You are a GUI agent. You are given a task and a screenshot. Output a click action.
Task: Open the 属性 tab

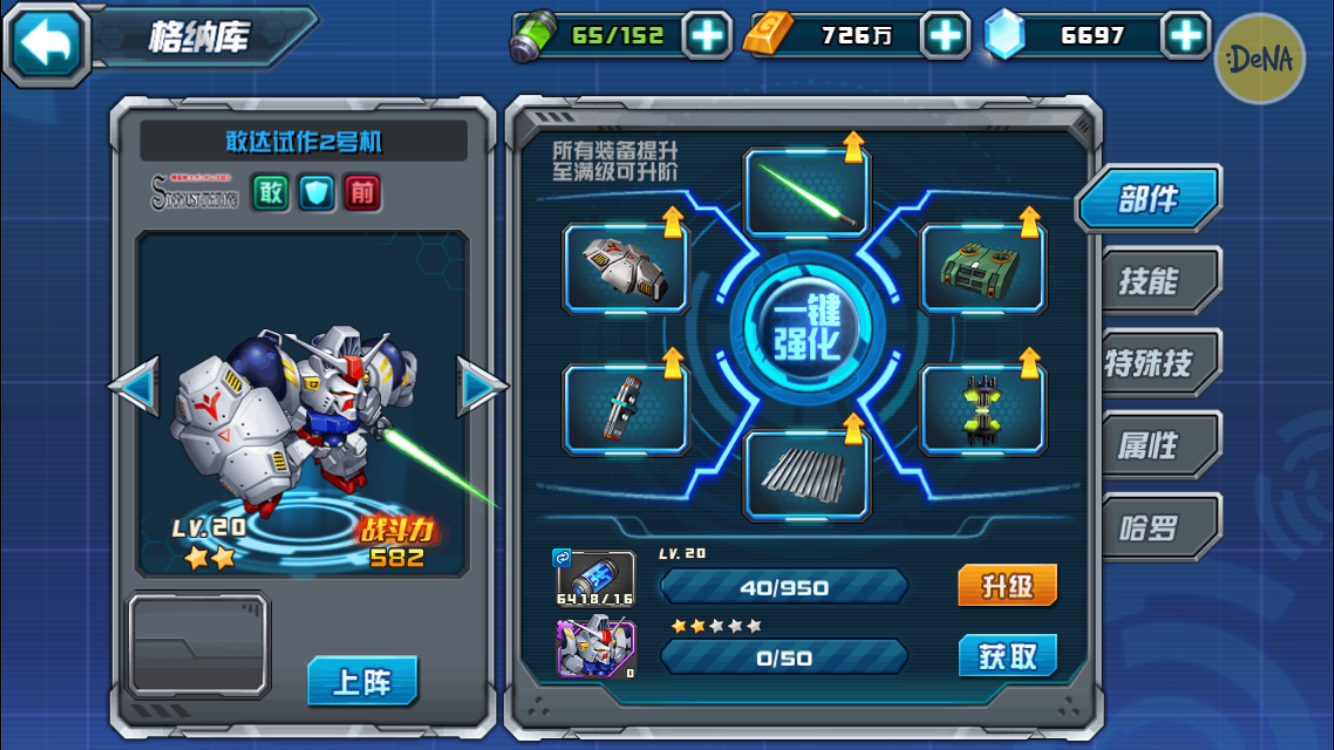pyautogui.click(x=1150, y=446)
